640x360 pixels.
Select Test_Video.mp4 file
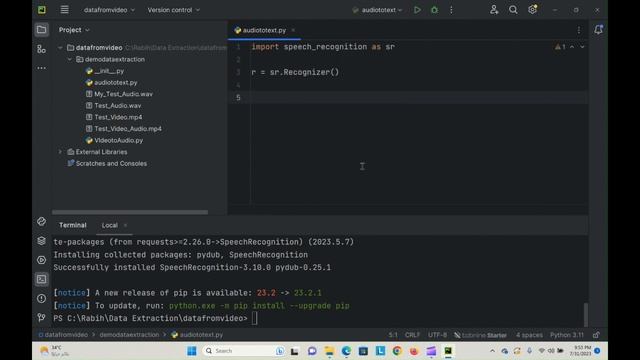[114, 117]
